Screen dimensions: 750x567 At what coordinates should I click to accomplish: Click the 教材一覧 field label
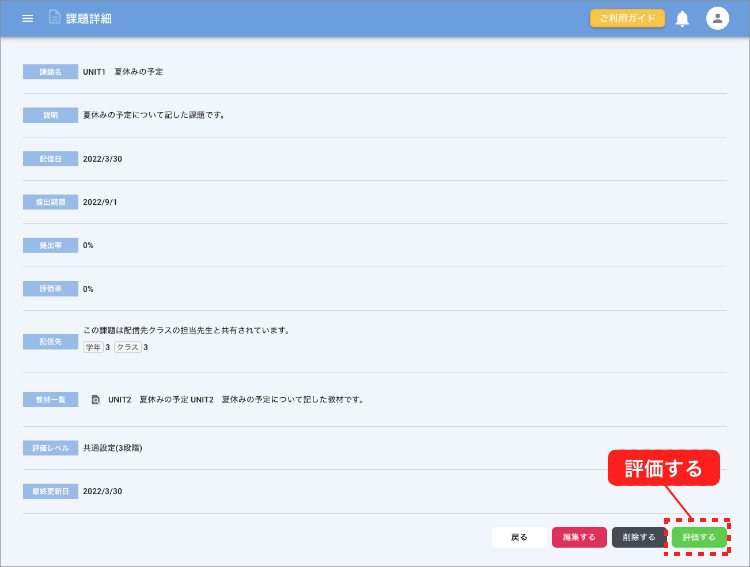(x=50, y=400)
